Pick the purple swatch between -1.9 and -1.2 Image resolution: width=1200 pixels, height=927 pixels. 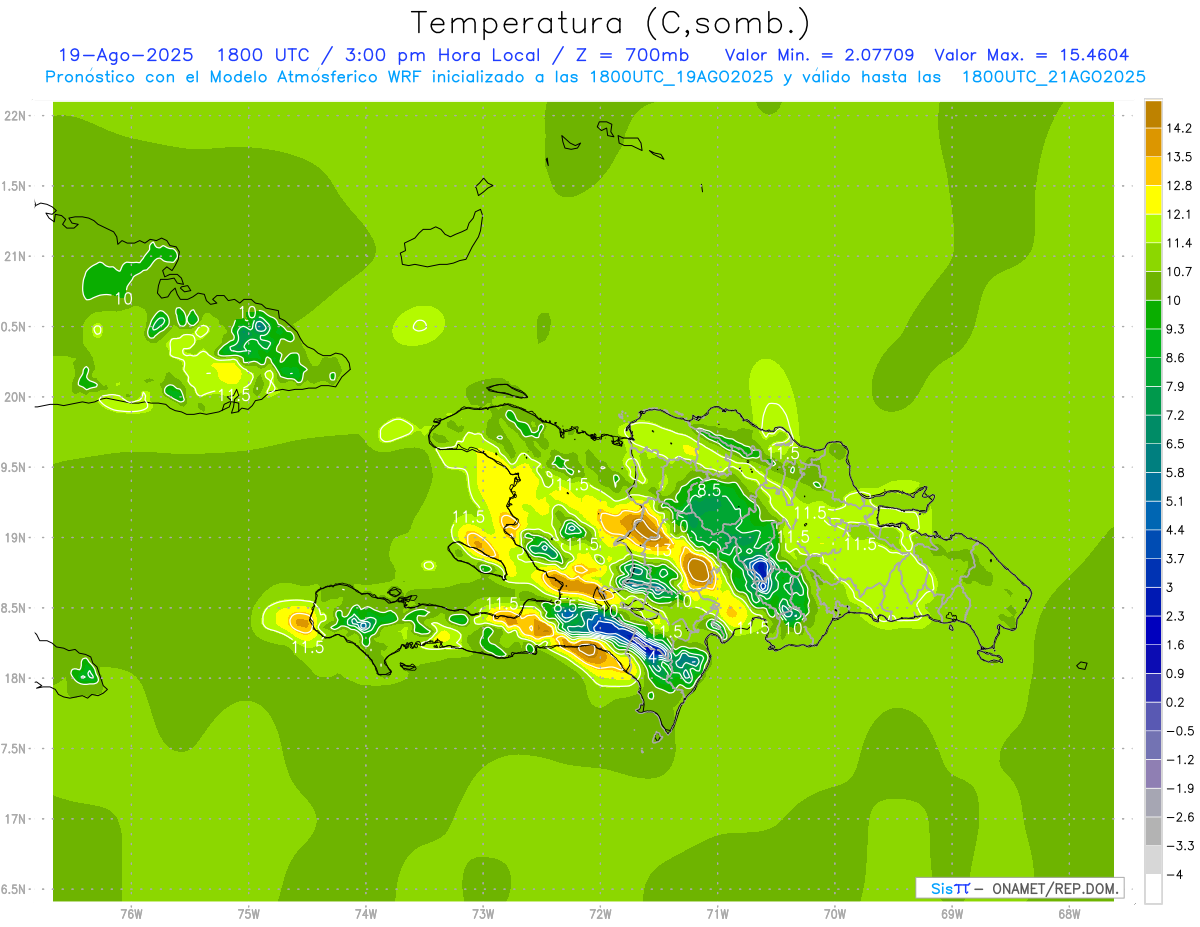tap(1153, 774)
